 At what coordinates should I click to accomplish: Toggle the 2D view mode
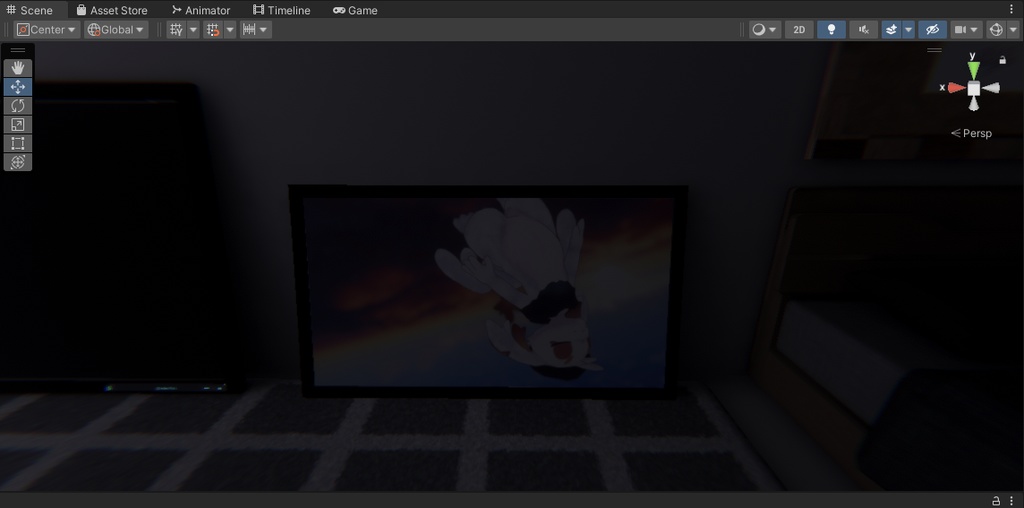coord(799,29)
